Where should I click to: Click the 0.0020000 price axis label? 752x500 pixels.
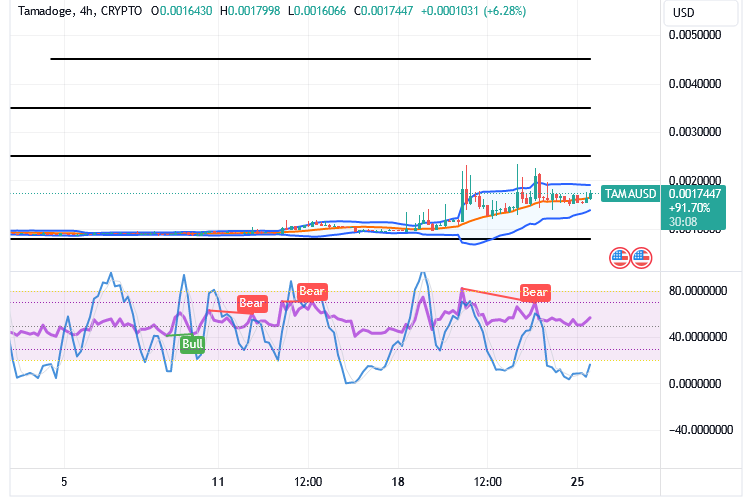pyautogui.click(x=695, y=180)
